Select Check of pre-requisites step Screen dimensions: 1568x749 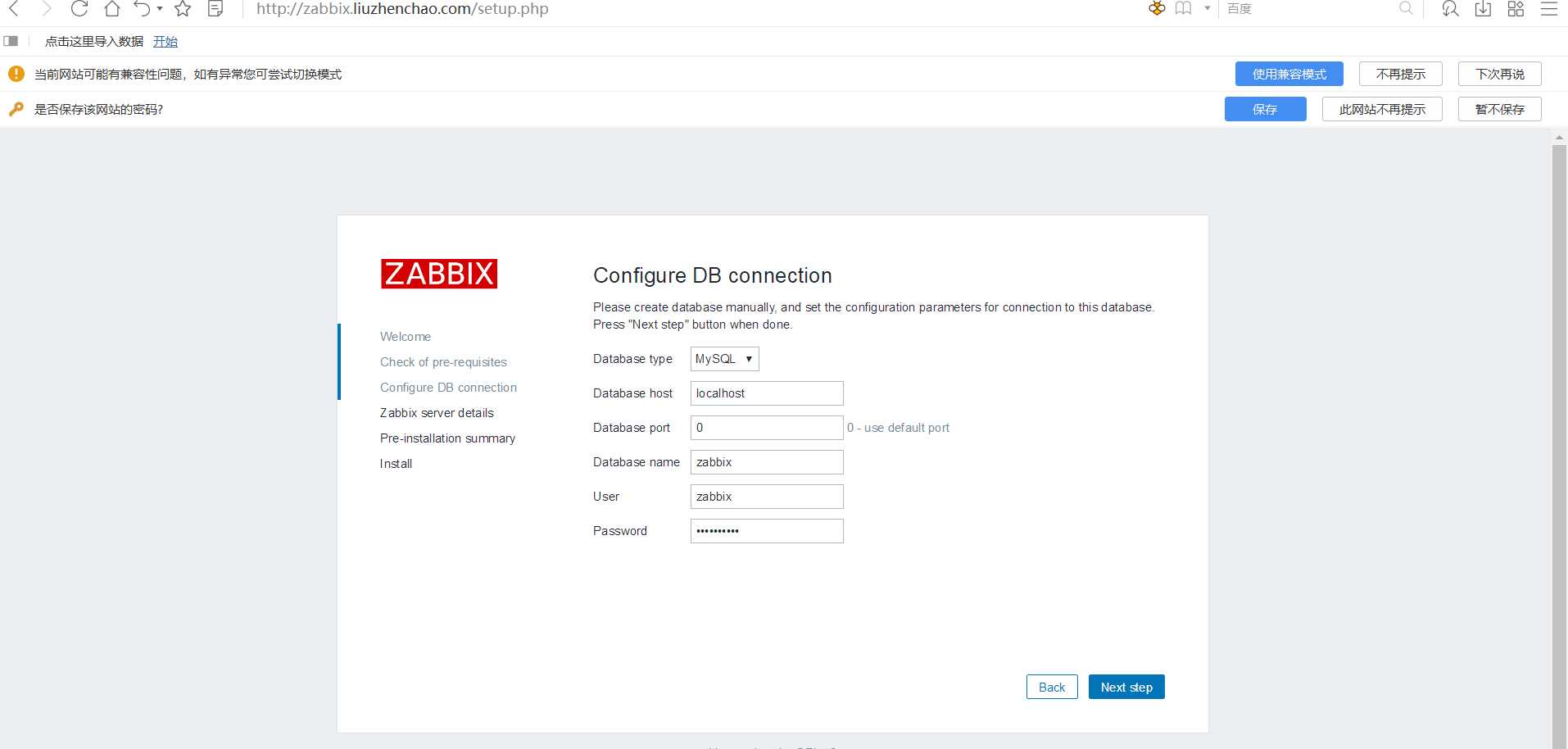(443, 362)
